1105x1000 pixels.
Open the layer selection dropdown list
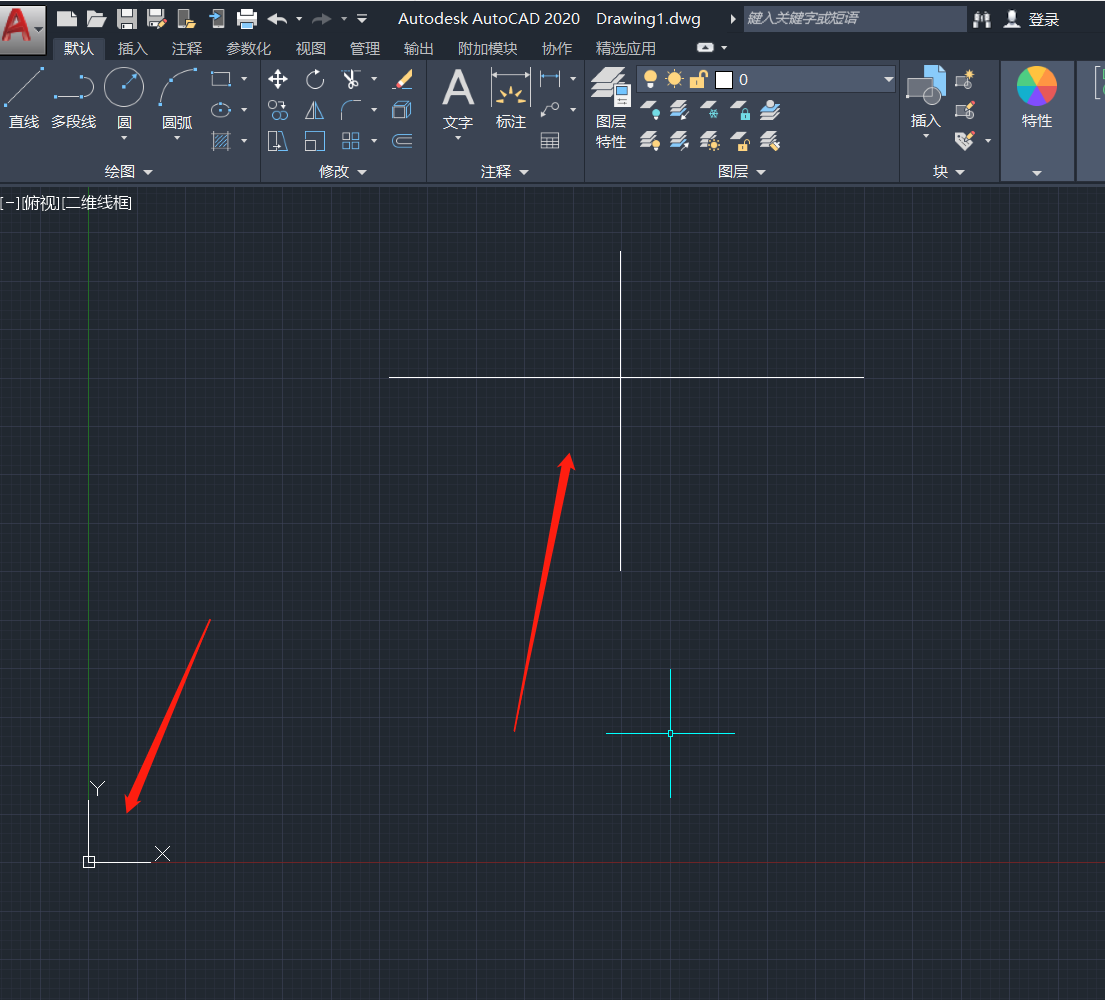888,79
